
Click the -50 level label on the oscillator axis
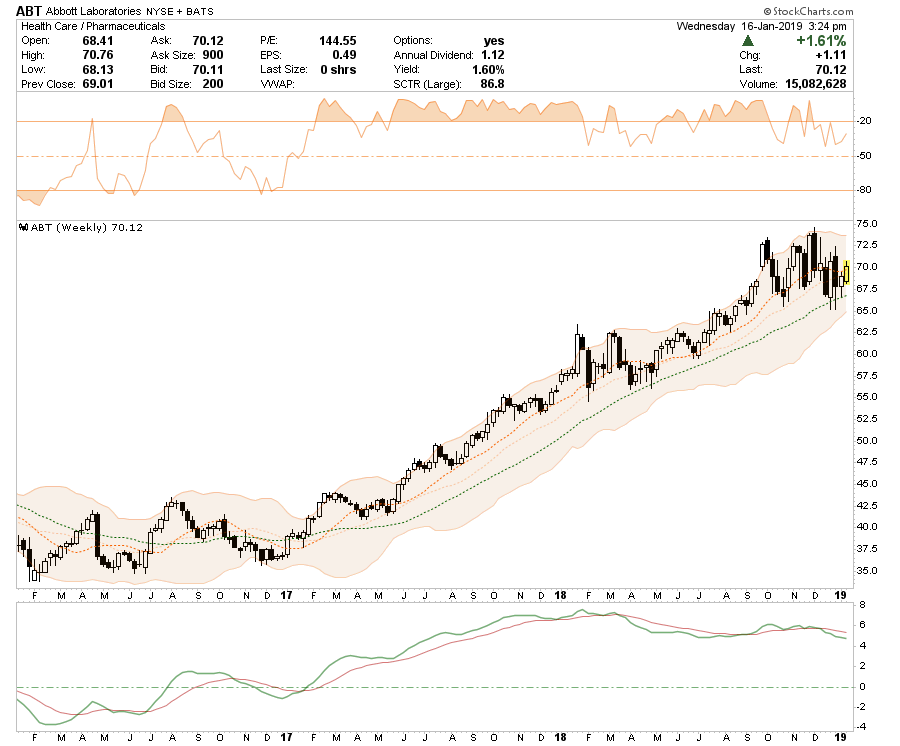[x=864, y=156]
